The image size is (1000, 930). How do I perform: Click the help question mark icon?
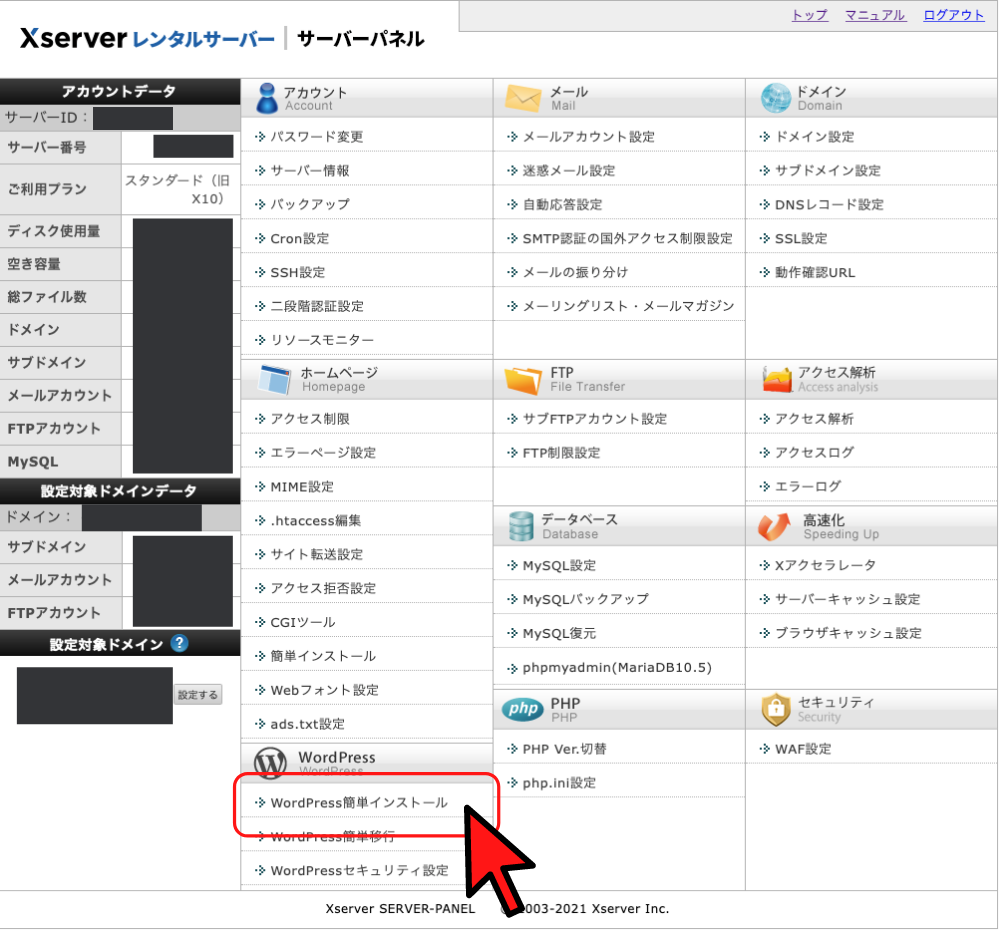(x=179, y=643)
